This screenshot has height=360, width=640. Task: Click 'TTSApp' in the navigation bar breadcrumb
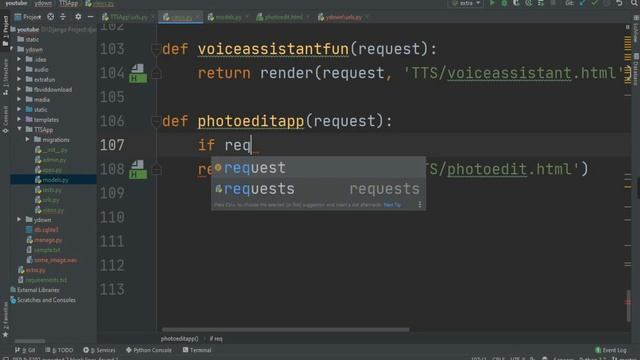pyautogui.click(x=68, y=3)
